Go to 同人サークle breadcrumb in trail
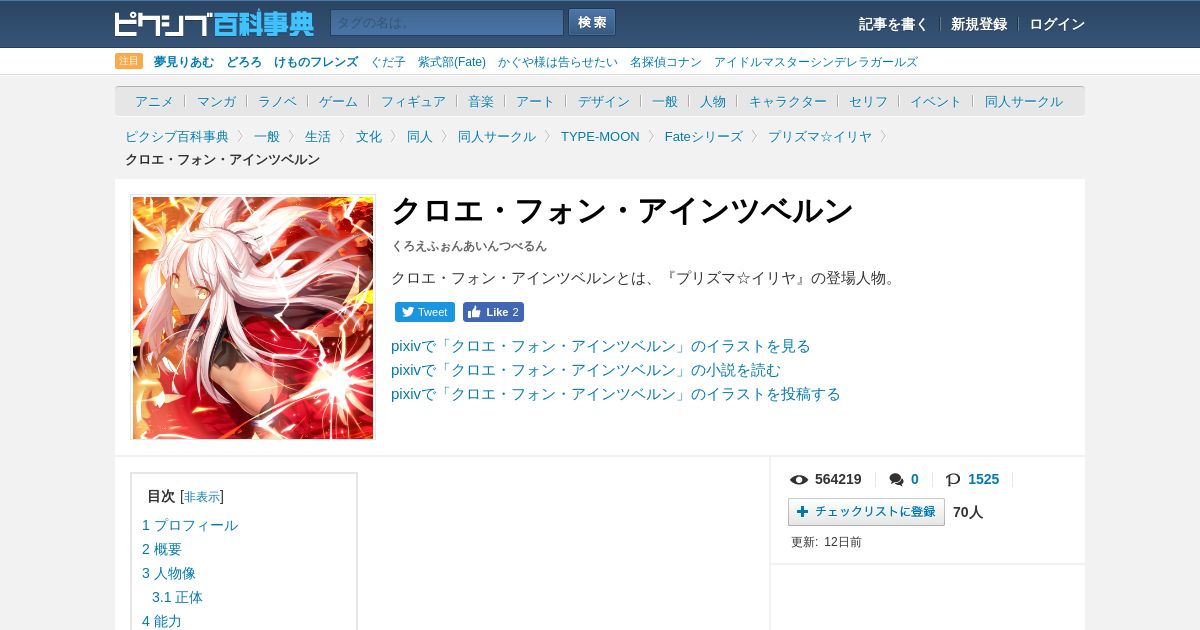 coord(497,136)
